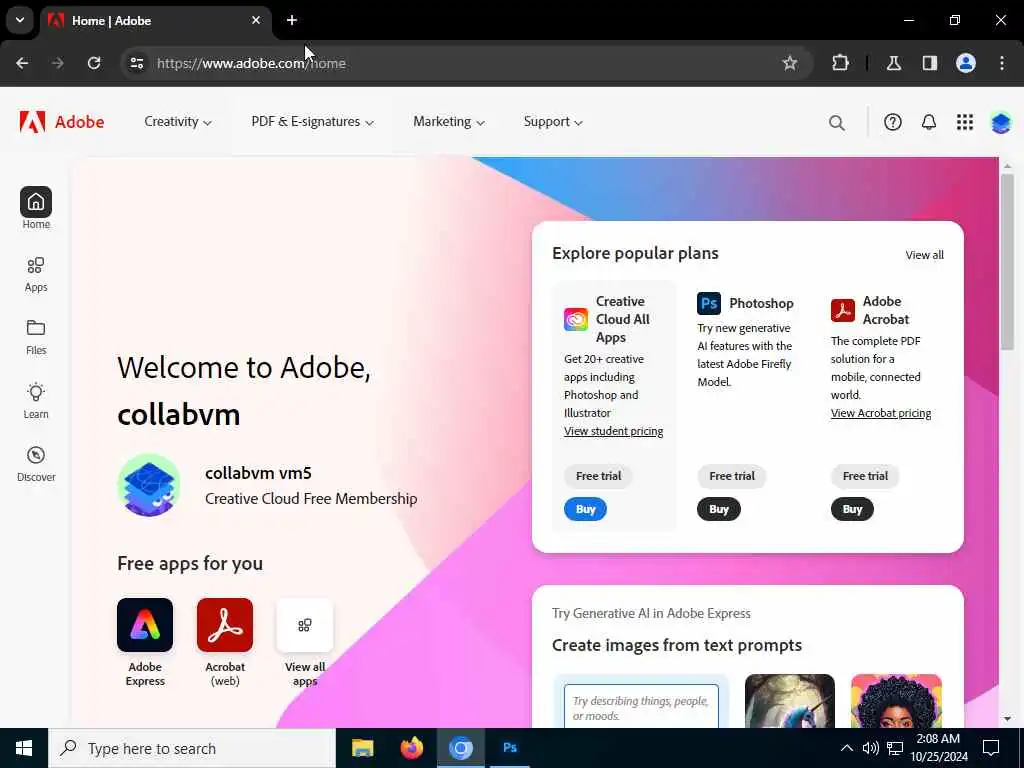The height and width of the screenshot is (768, 1024).
Task: Select the unicorn forest sample image
Action: (x=790, y=701)
